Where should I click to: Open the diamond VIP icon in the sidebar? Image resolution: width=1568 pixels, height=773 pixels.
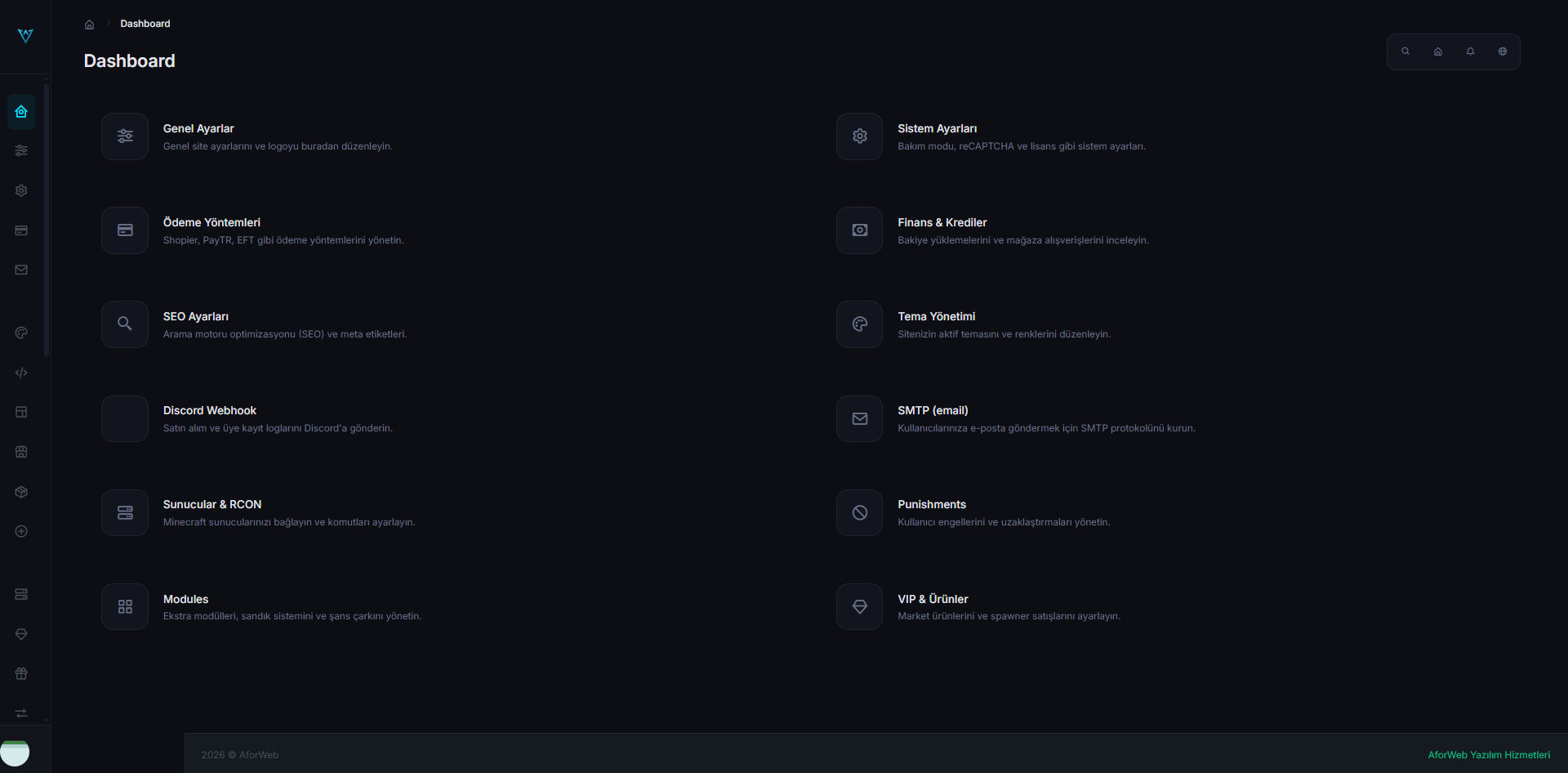tap(20, 634)
